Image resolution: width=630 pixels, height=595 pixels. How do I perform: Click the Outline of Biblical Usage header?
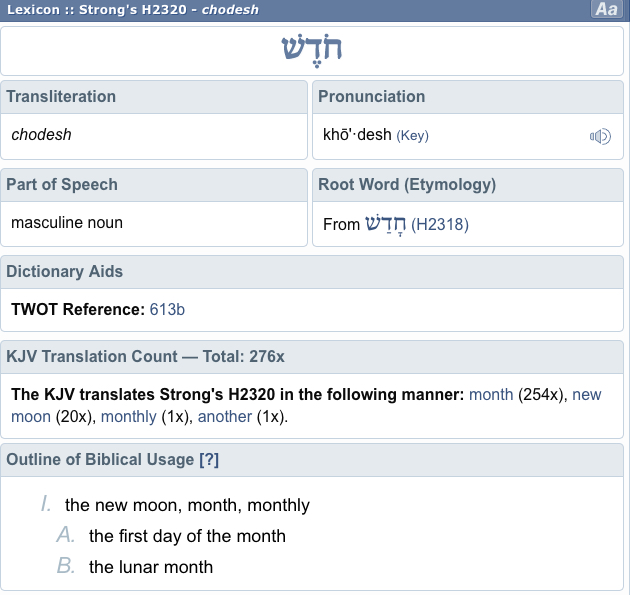point(100,459)
